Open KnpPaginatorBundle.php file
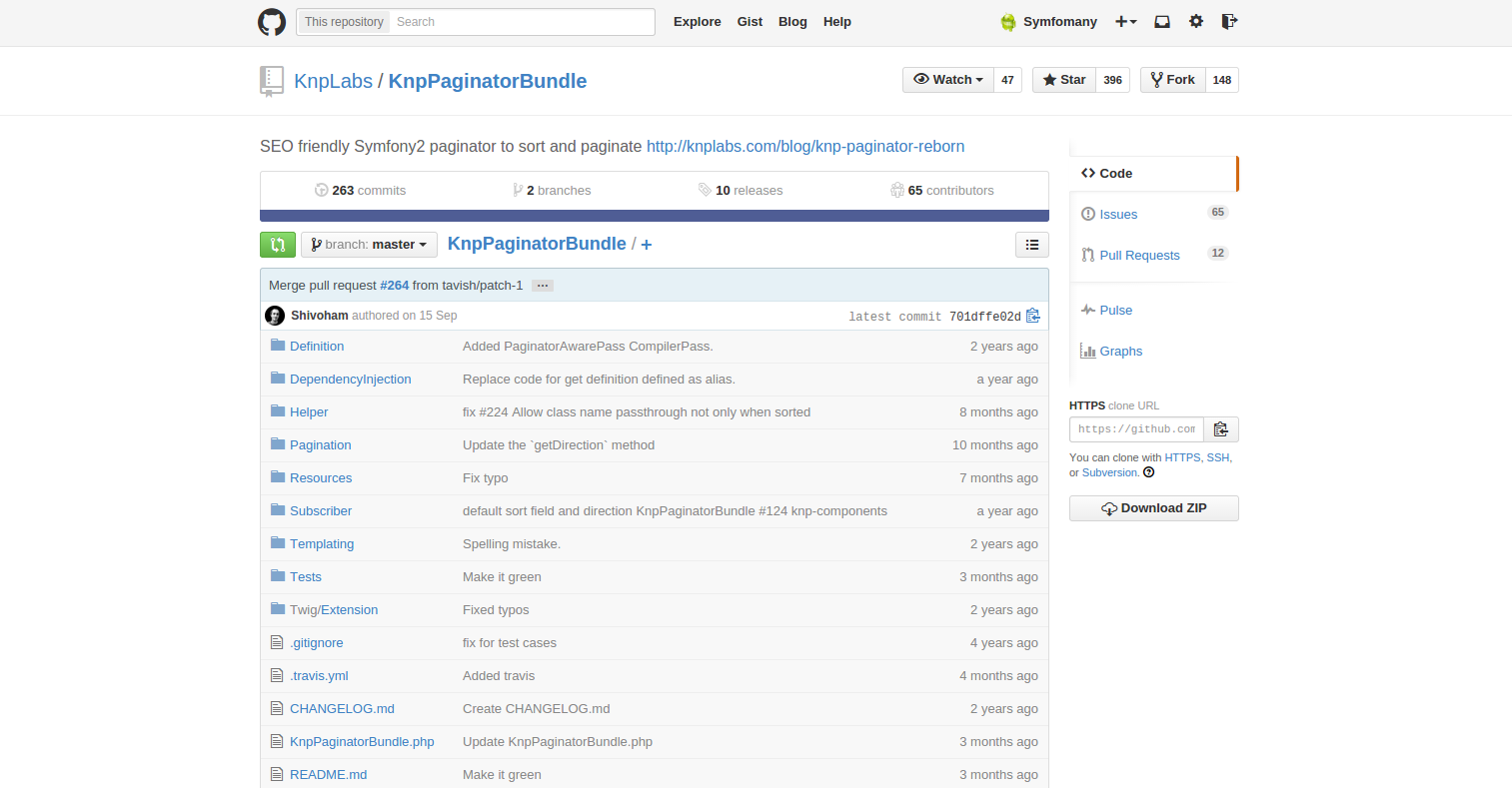 click(362, 742)
